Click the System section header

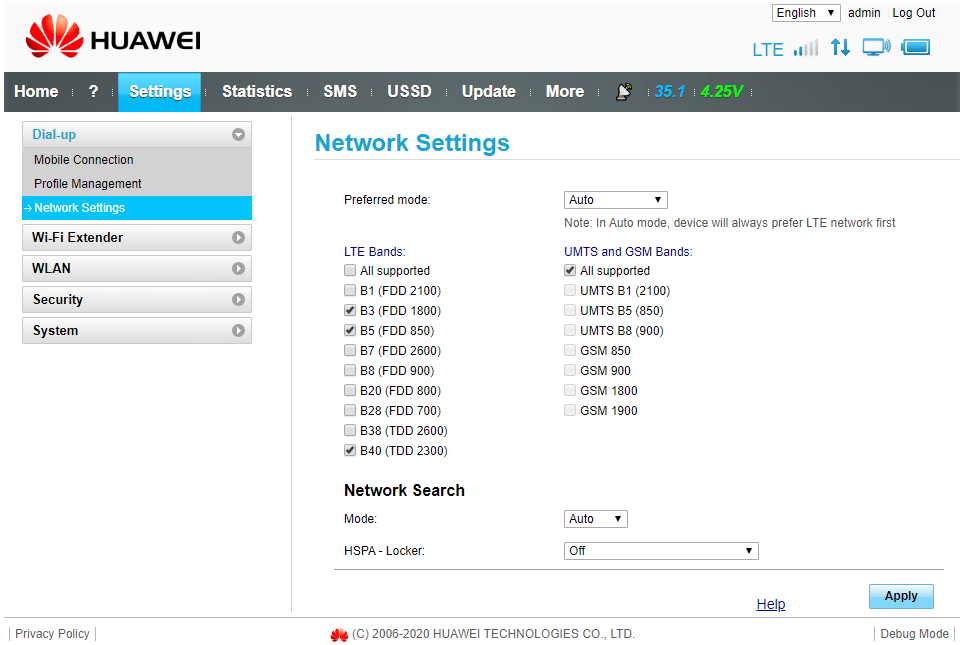(x=137, y=331)
